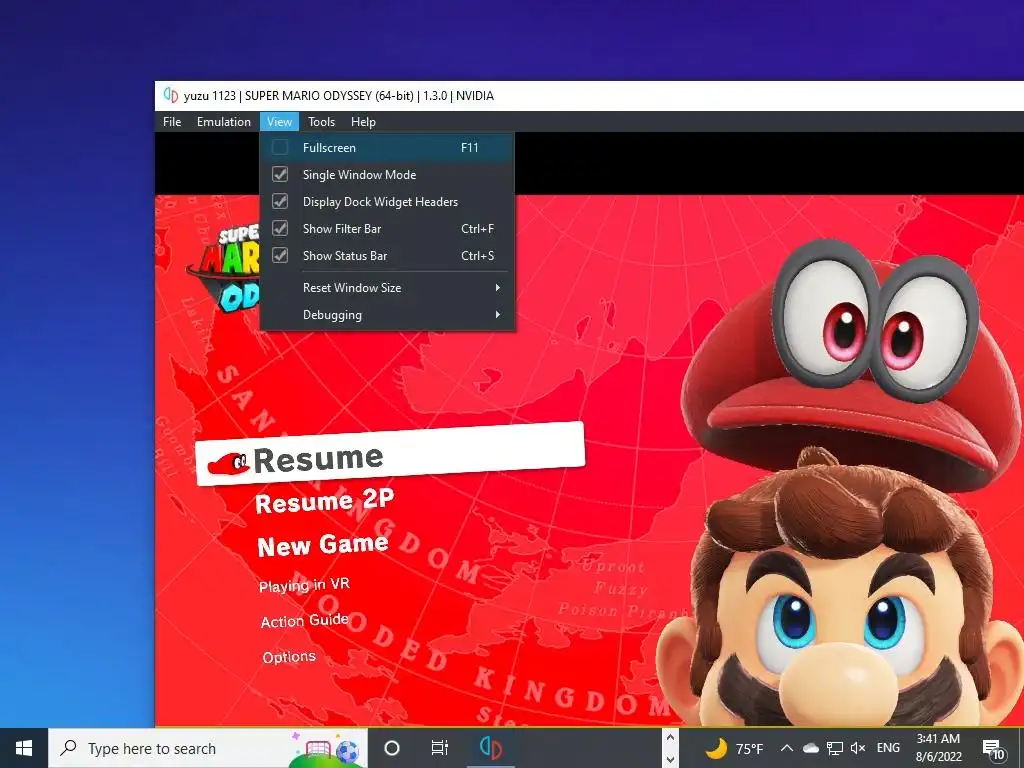Show hidden system tray icons

click(x=787, y=748)
